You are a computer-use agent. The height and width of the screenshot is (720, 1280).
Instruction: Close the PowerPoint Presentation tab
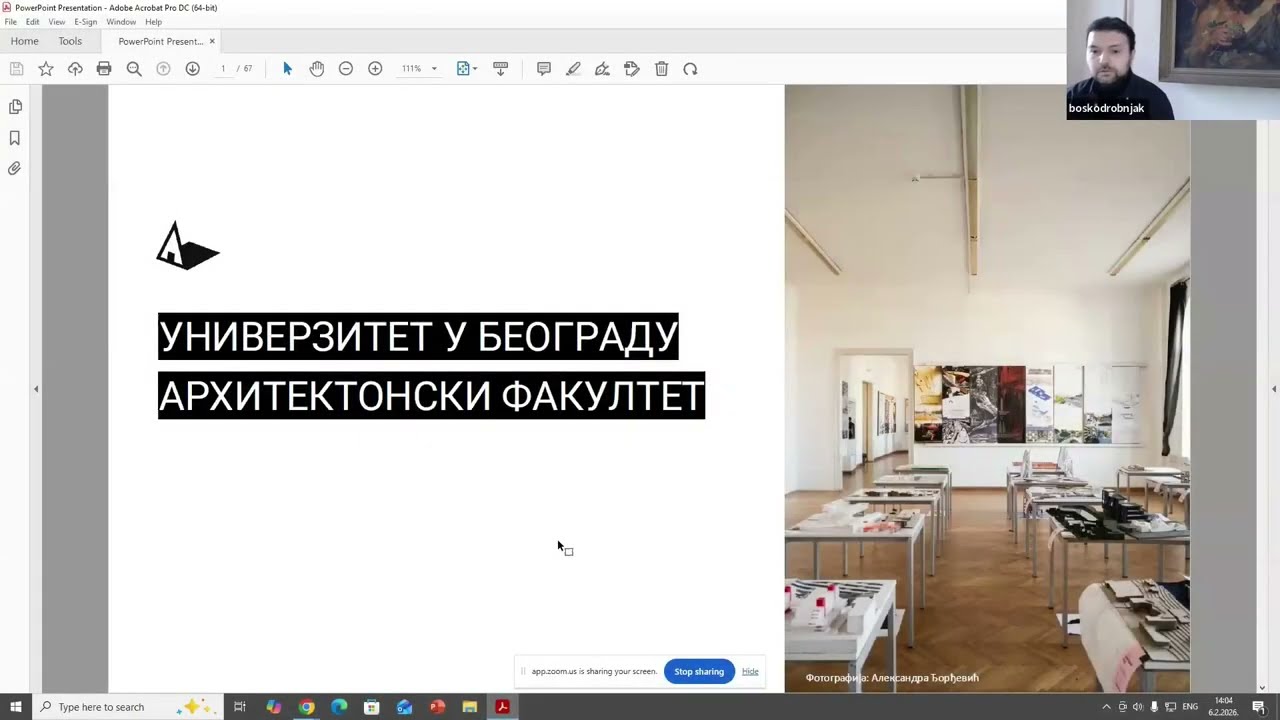[x=212, y=41]
